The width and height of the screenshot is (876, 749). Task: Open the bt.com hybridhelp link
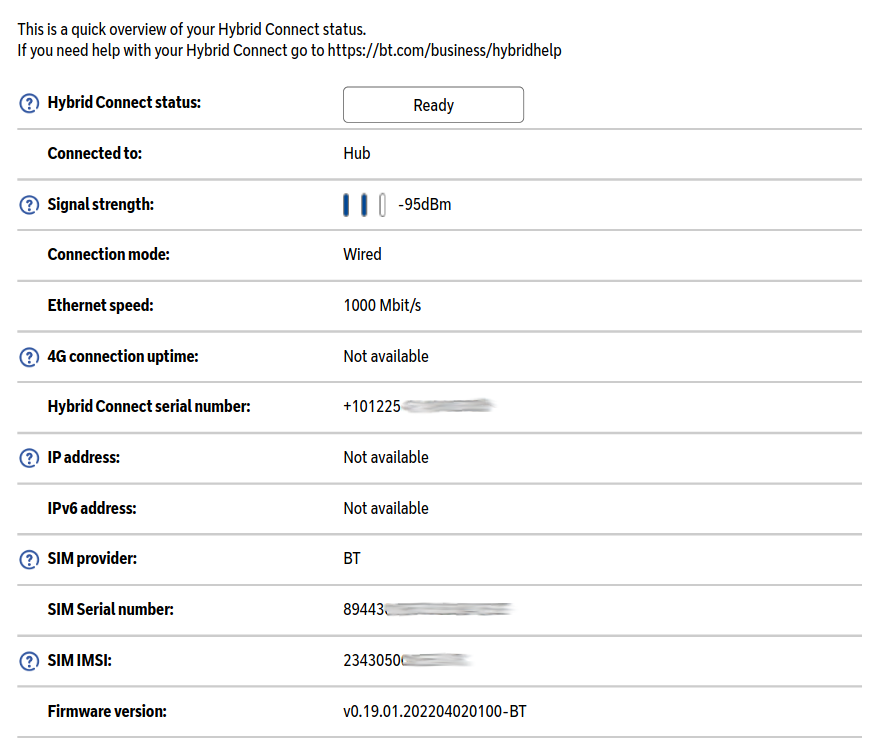pyautogui.click(x=444, y=50)
